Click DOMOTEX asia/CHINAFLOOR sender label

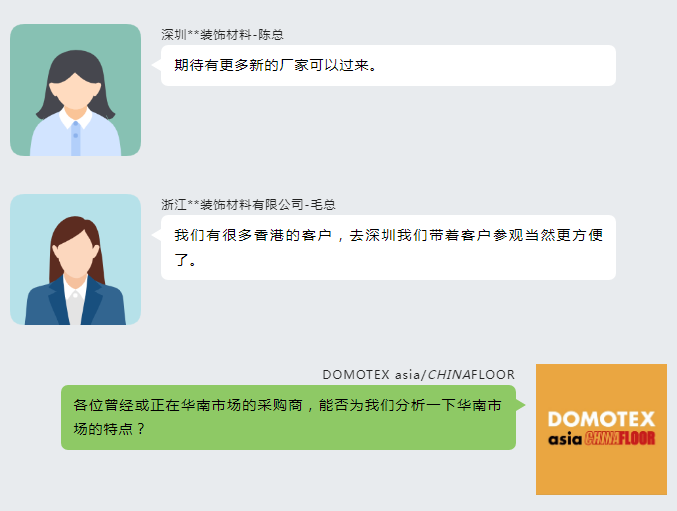pyautogui.click(x=418, y=375)
